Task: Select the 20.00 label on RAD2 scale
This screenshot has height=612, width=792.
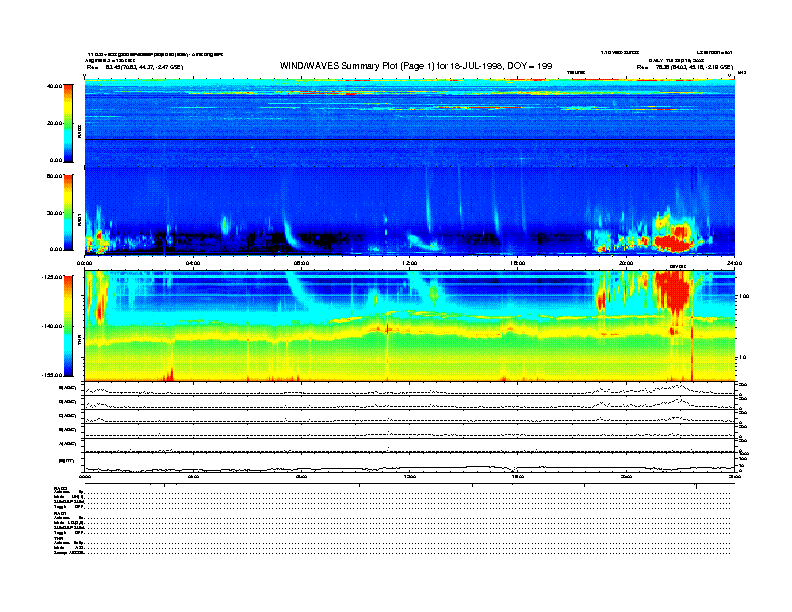Action: 54,123
